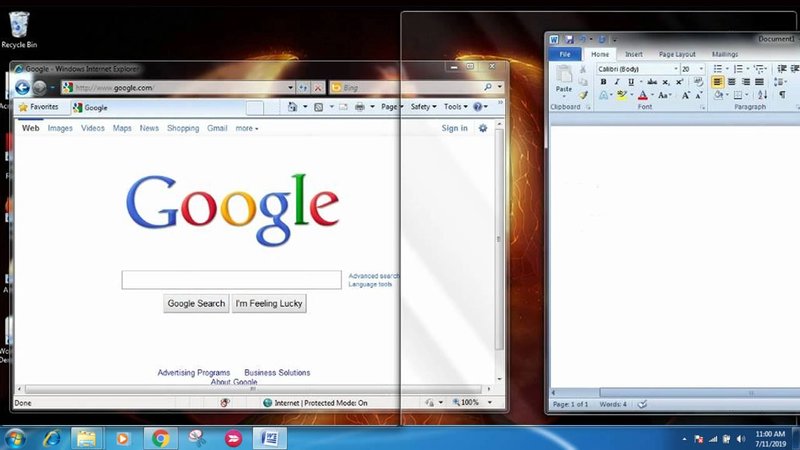This screenshot has width=800, height=450.
Task: Click the Print icon in IE toolbar
Action: (360, 107)
